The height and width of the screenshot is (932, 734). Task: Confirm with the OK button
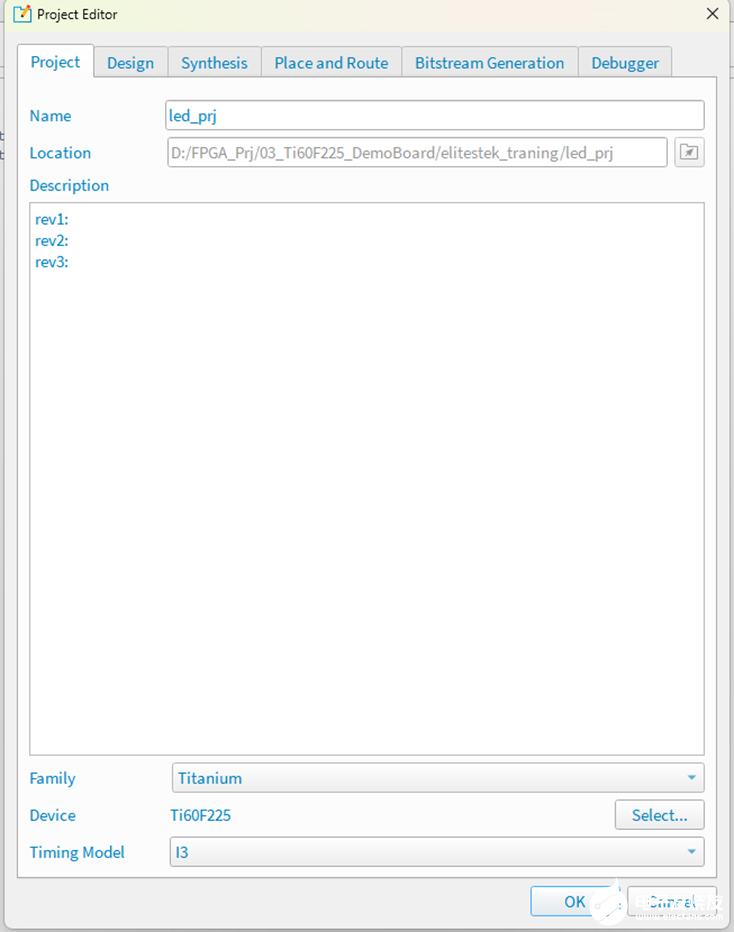[574, 901]
